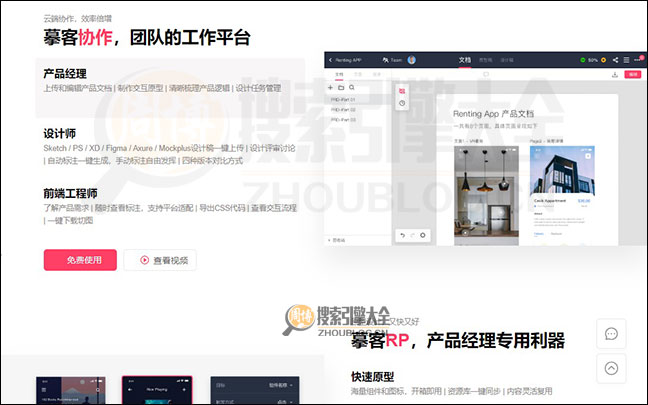Click the user avatar next to Team
The height and width of the screenshot is (405, 648).
click(x=412, y=60)
